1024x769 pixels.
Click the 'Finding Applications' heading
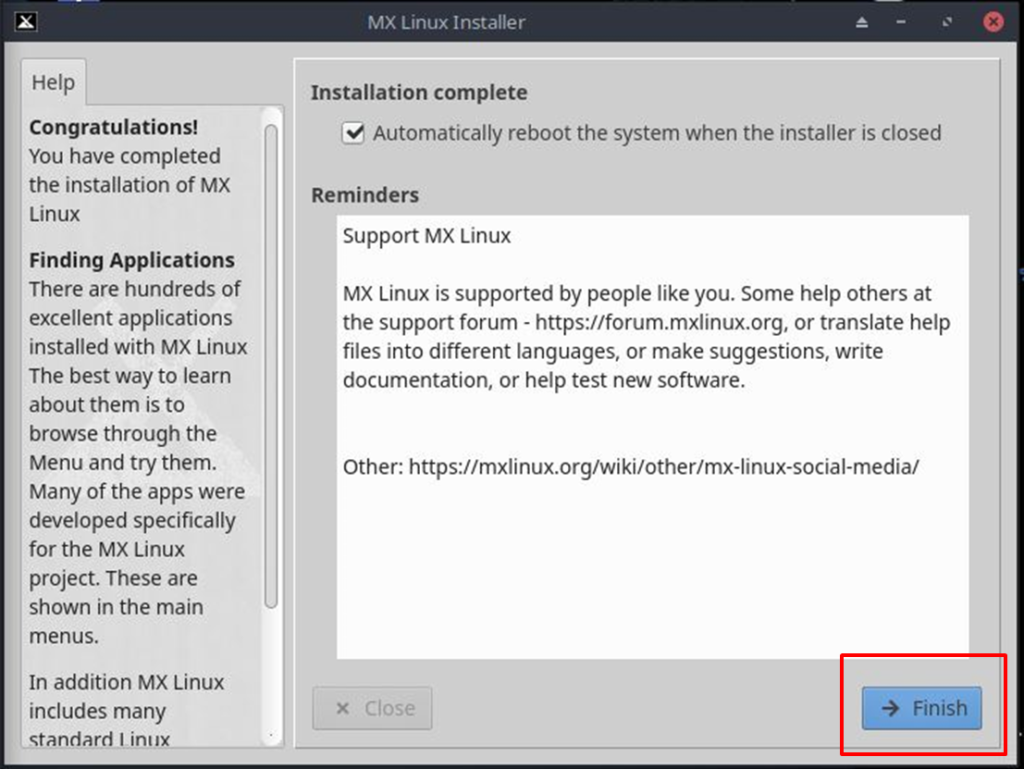pyautogui.click(x=132, y=260)
